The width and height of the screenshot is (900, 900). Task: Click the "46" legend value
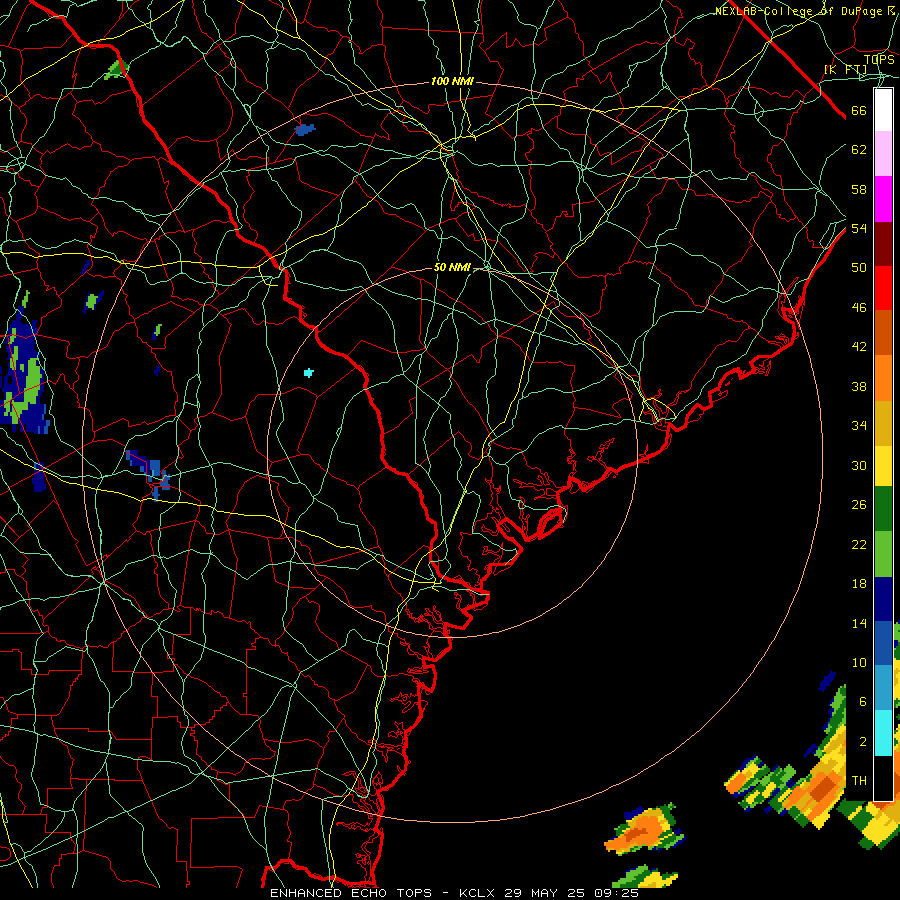(x=859, y=308)
